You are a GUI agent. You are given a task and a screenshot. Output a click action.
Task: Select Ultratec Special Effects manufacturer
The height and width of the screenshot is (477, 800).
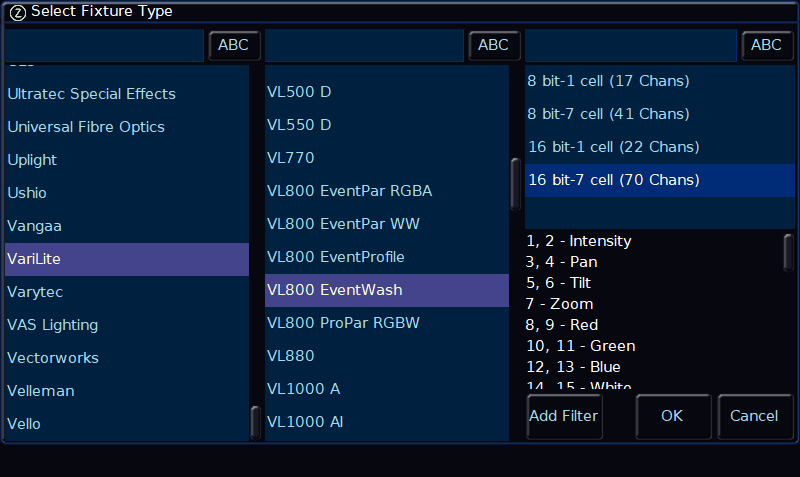127,94
